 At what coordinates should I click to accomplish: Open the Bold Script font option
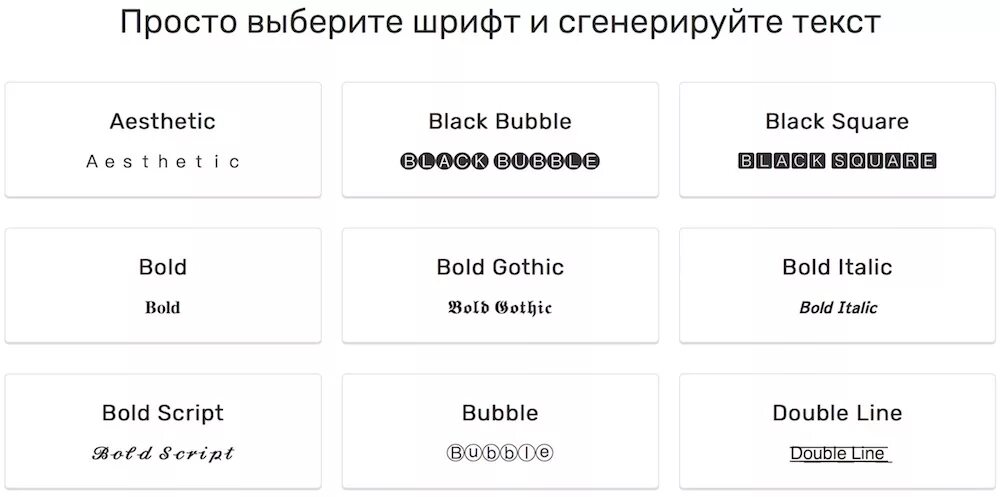(163, 431)
